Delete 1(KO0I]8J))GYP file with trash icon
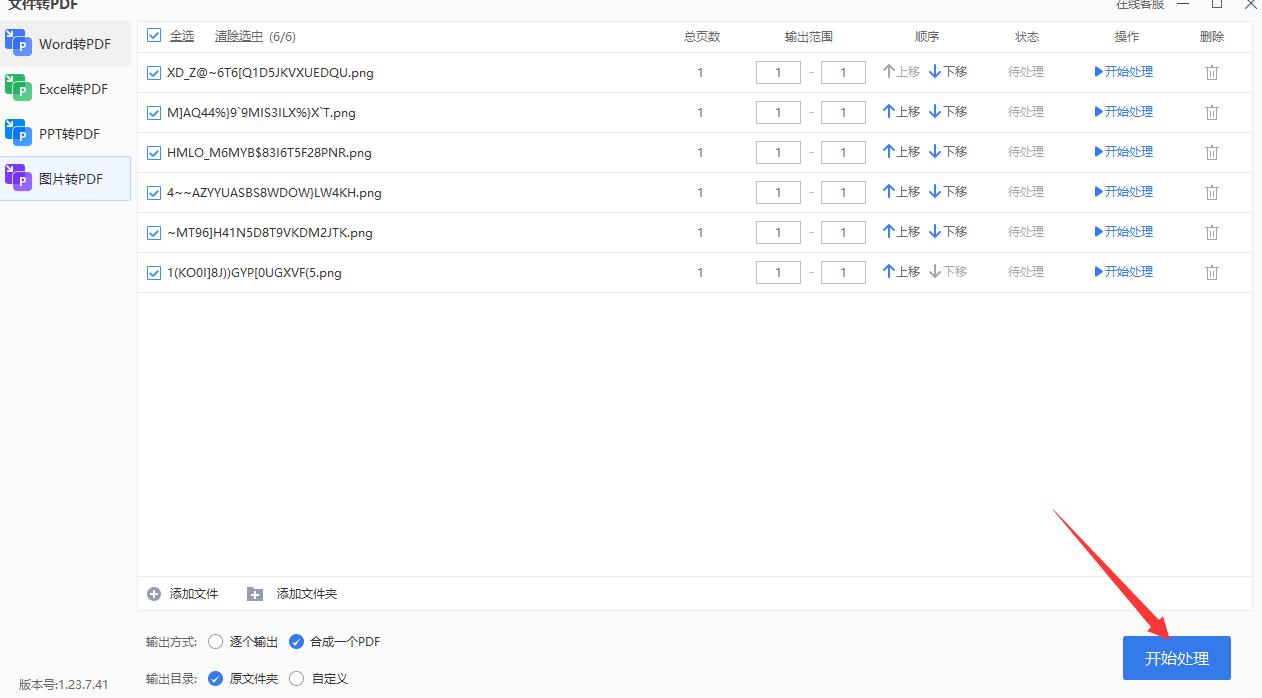The image size is (1262, 698). (1211, 271)
